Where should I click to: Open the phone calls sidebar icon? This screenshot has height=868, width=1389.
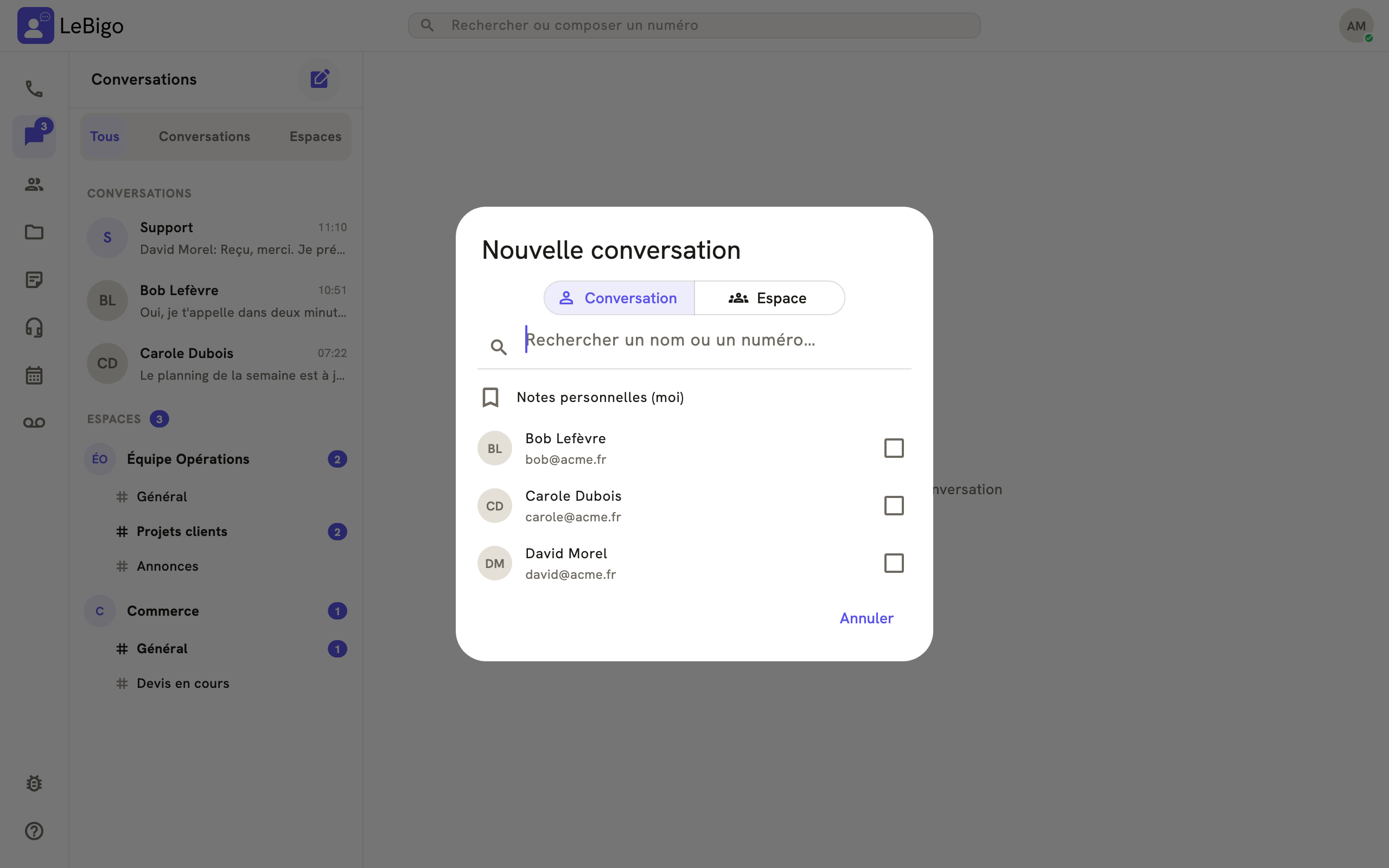point(34,88)
